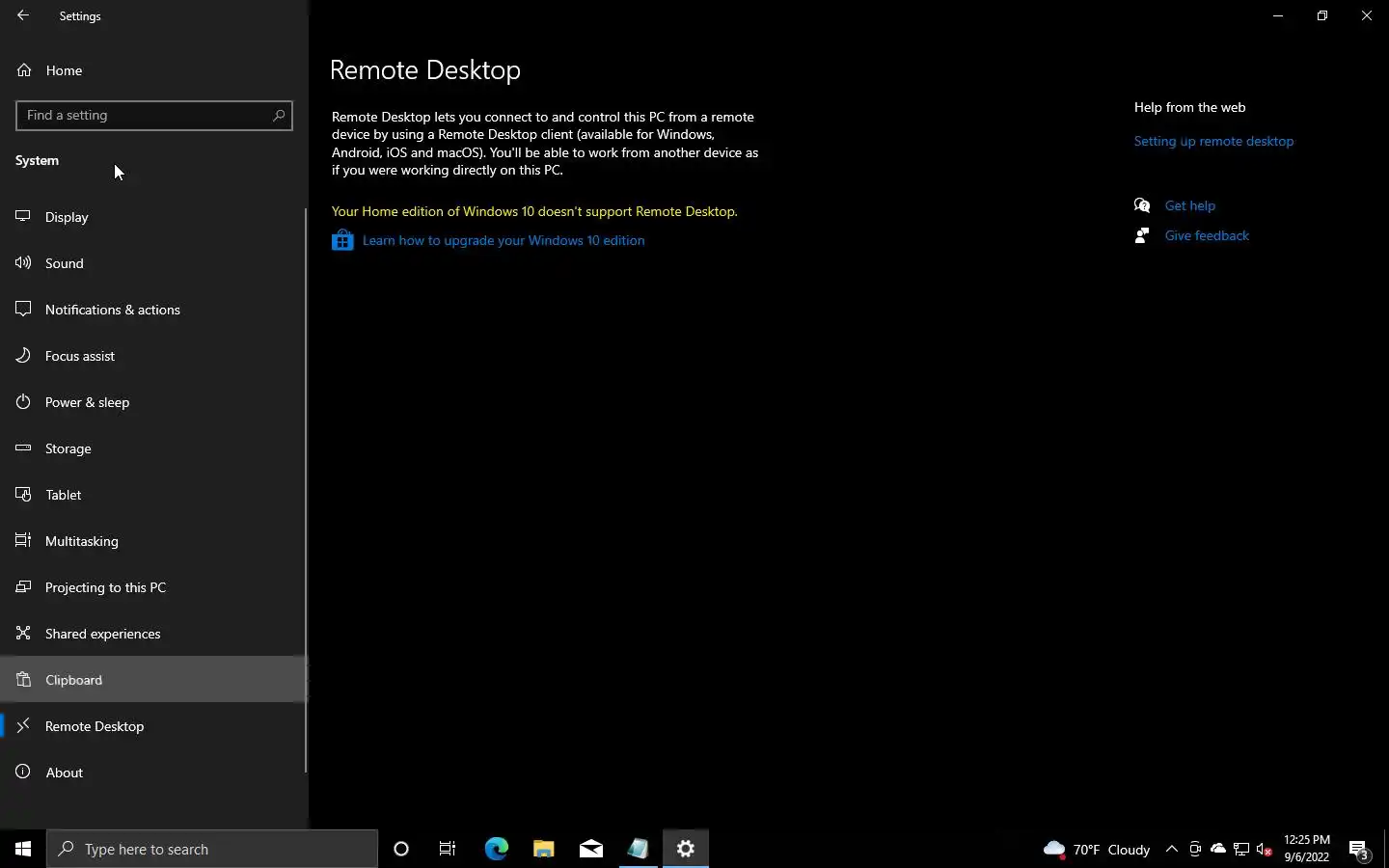1389x868 pixels.
Task: Click the Settings gear on taskbar
Action: (x=686, y=849)
